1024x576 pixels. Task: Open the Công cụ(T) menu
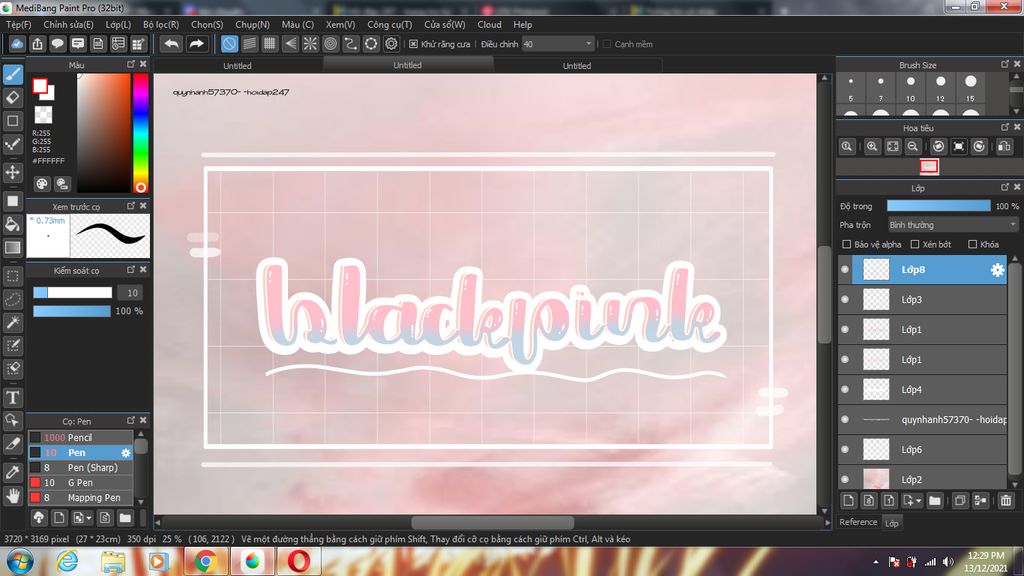389,24
